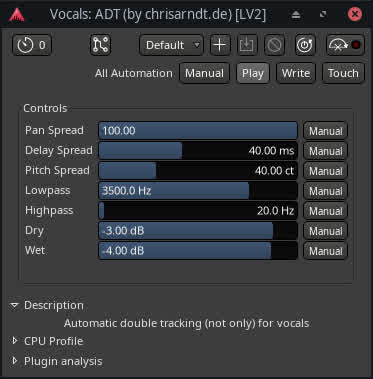Open the pin connections routing icon
The height and width of the screenshot is (379, 373).
click(x=100, y=45)
